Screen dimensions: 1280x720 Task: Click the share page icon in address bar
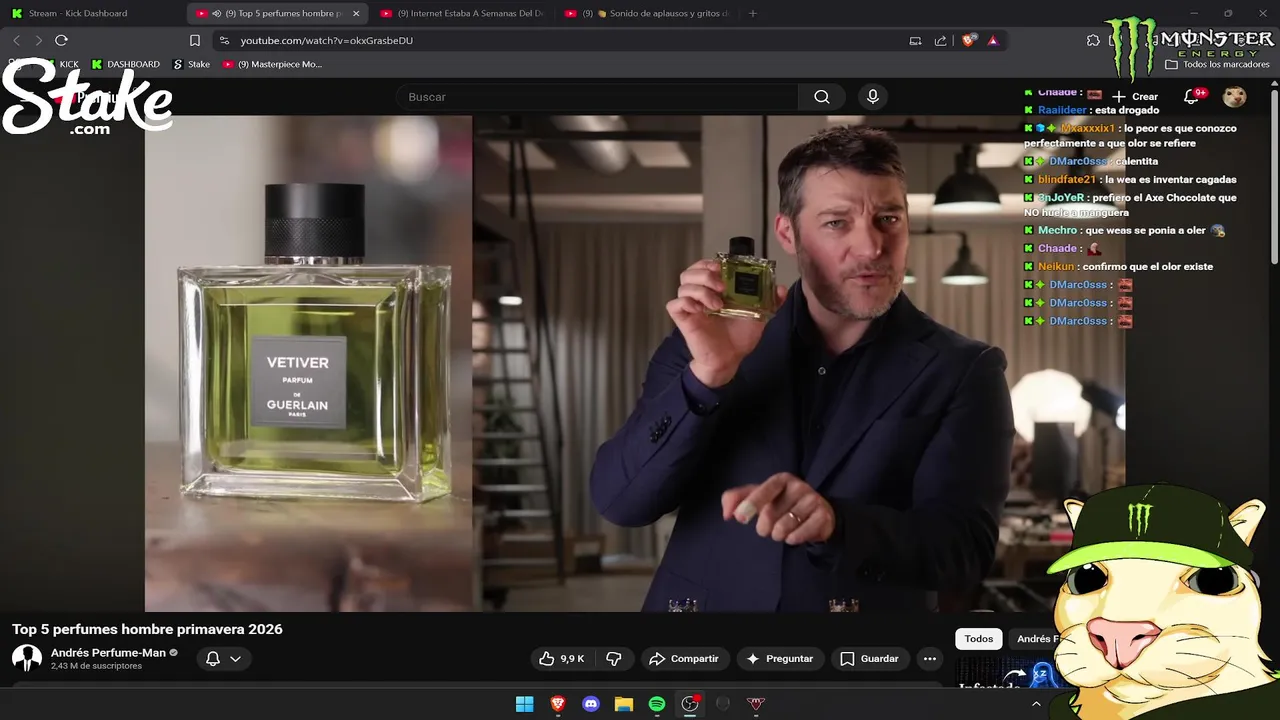tap(940, 40)
